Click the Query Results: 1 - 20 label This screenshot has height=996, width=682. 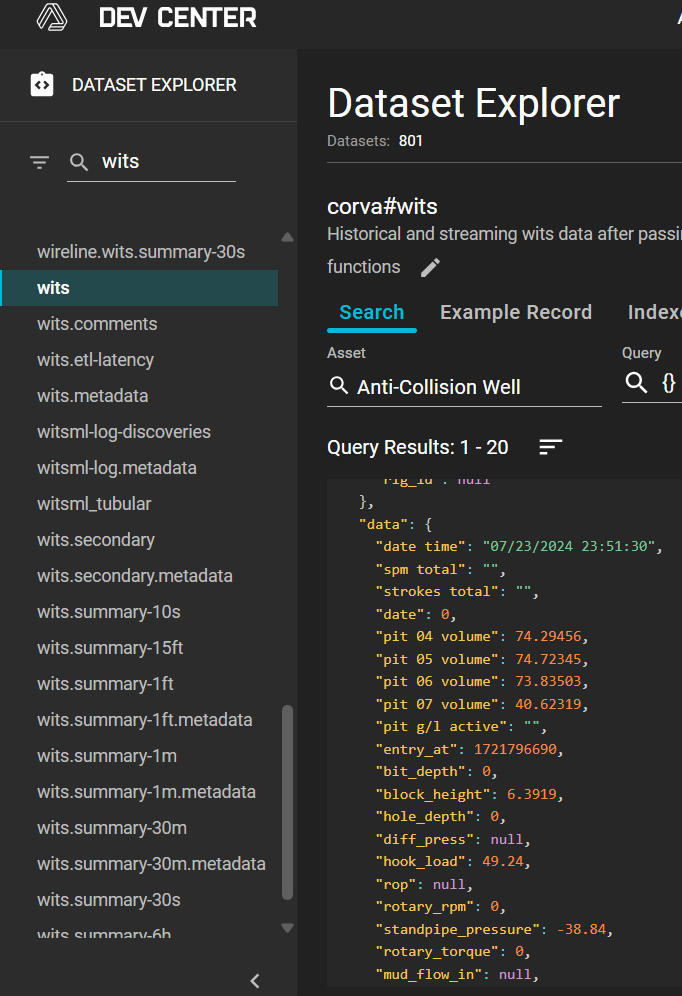tap(418, 447)
